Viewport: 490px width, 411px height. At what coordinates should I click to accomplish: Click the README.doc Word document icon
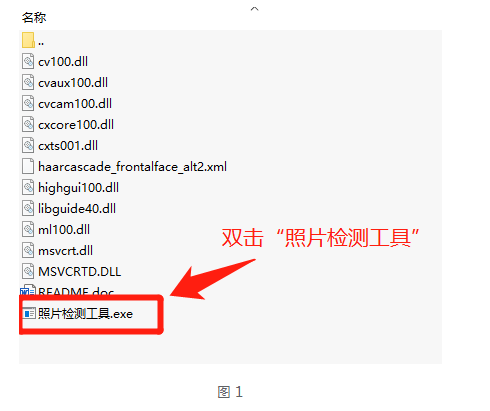tap(28, 290)
